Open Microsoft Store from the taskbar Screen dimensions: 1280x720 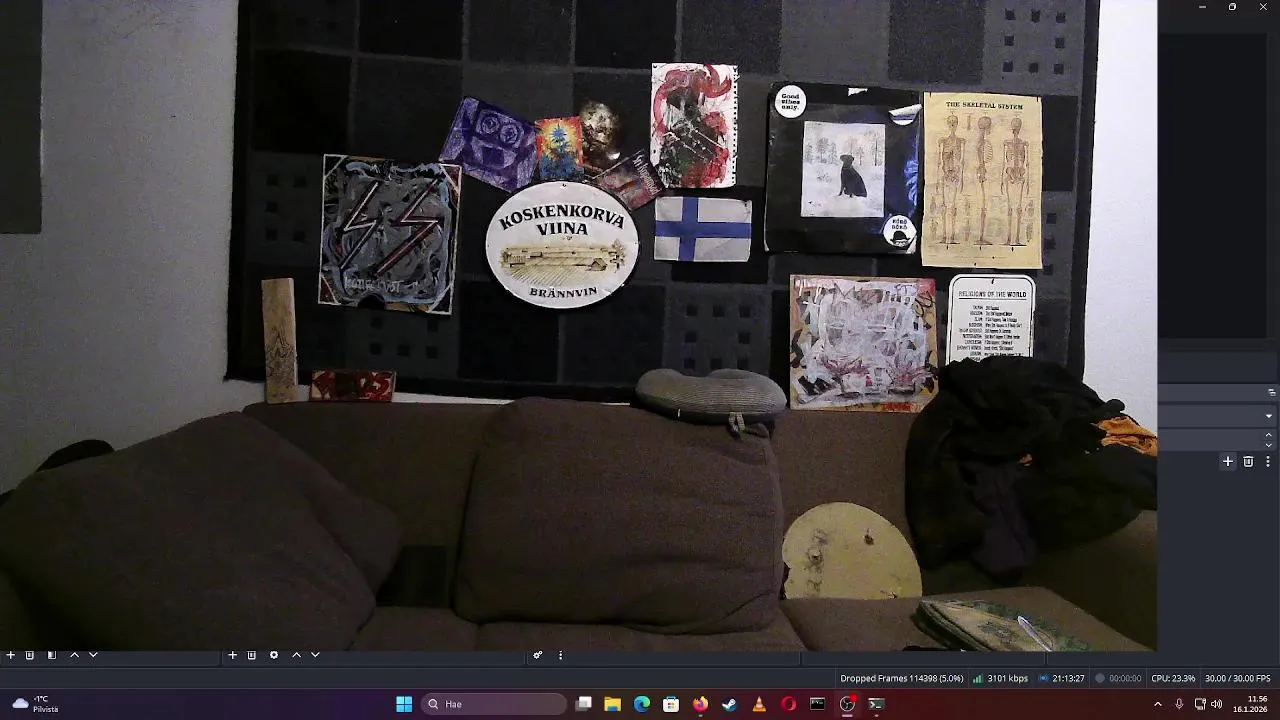(671, 704)
